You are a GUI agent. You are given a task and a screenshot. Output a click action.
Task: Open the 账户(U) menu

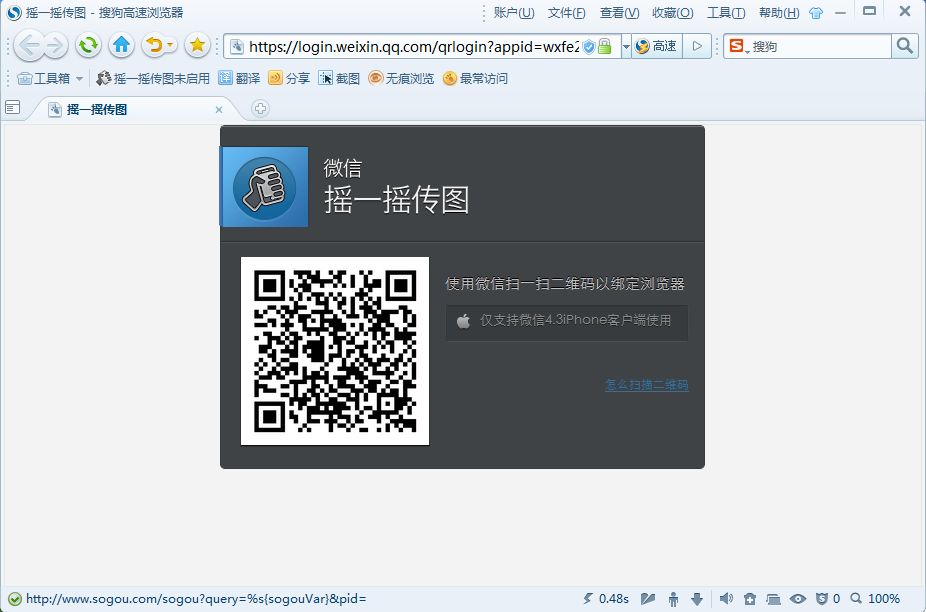pyautogui.click(x=514, y=13)
